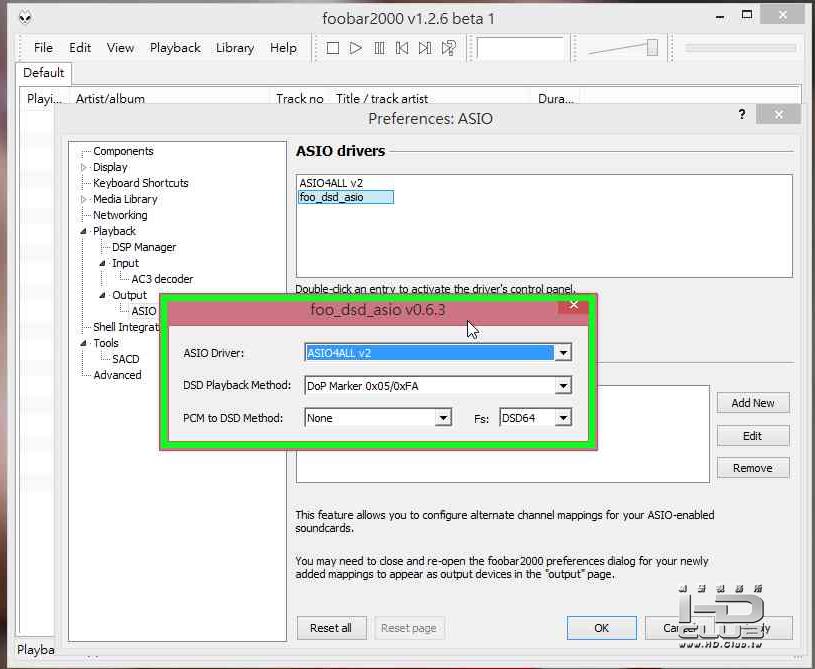Select Networking in the preferences tree

coord(120,215)
